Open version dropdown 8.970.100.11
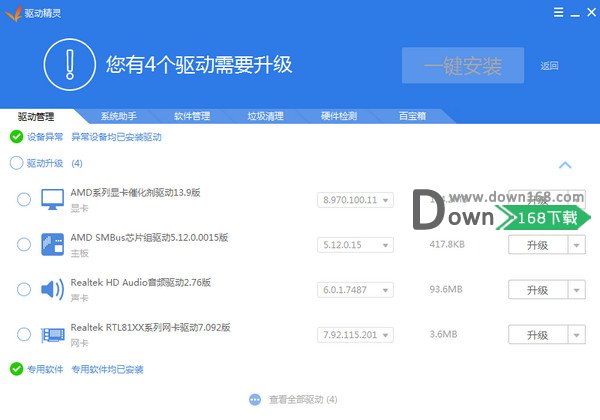Image resolution: width=600 pixels, height=420 pixels. click(x=355, y=200)
